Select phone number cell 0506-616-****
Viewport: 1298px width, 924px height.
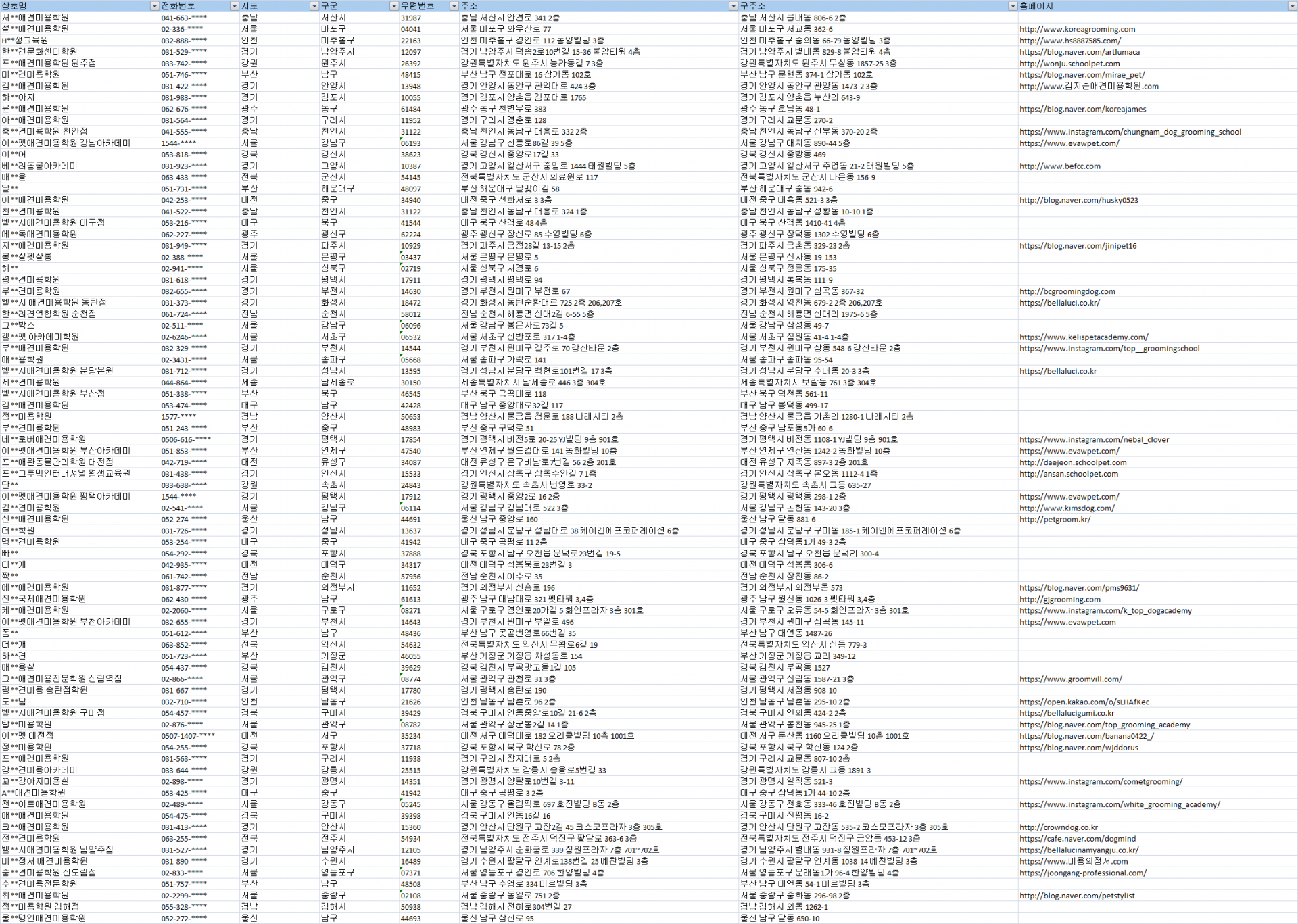pos(185,440)
